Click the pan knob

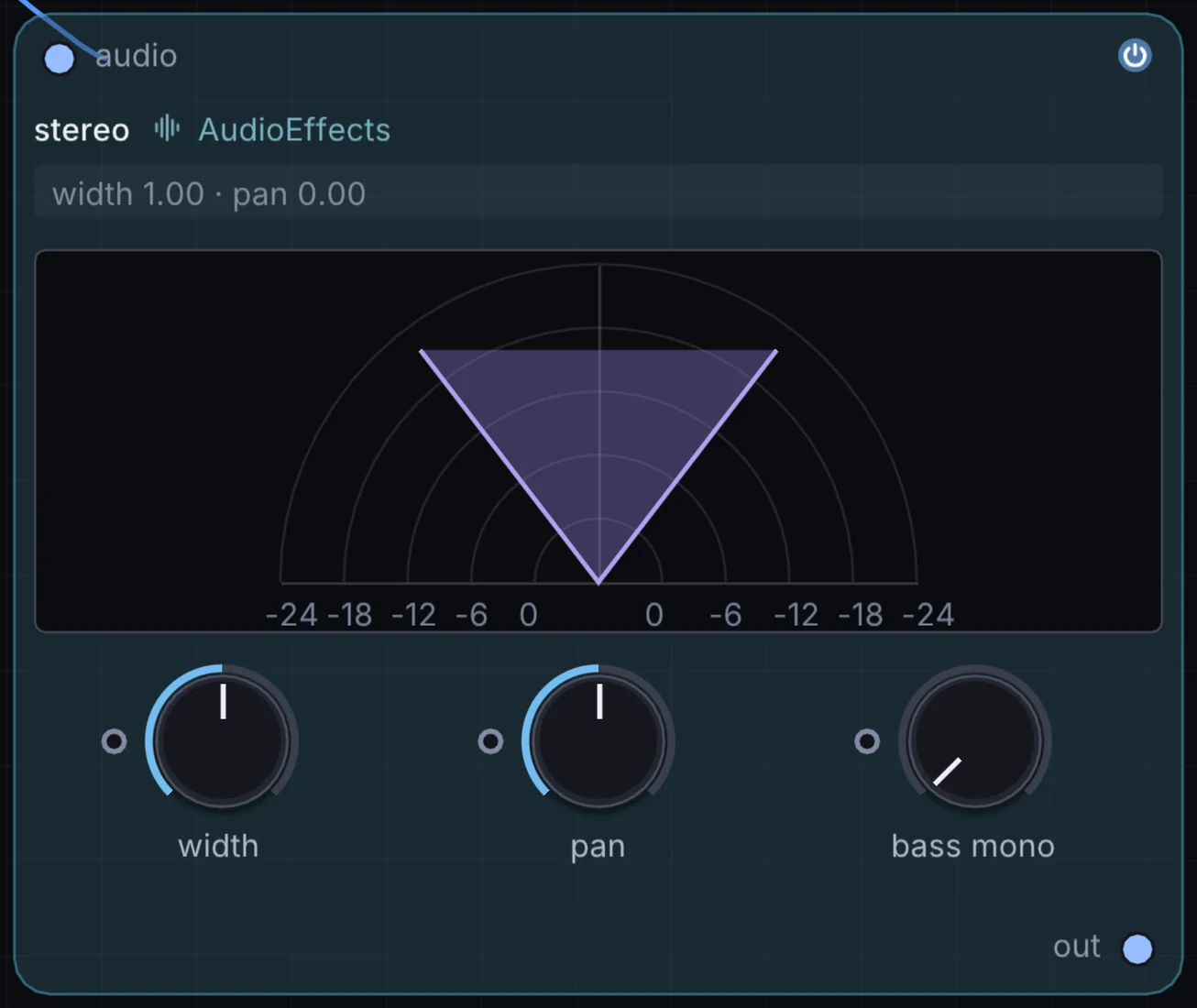[x=598, y=740]
